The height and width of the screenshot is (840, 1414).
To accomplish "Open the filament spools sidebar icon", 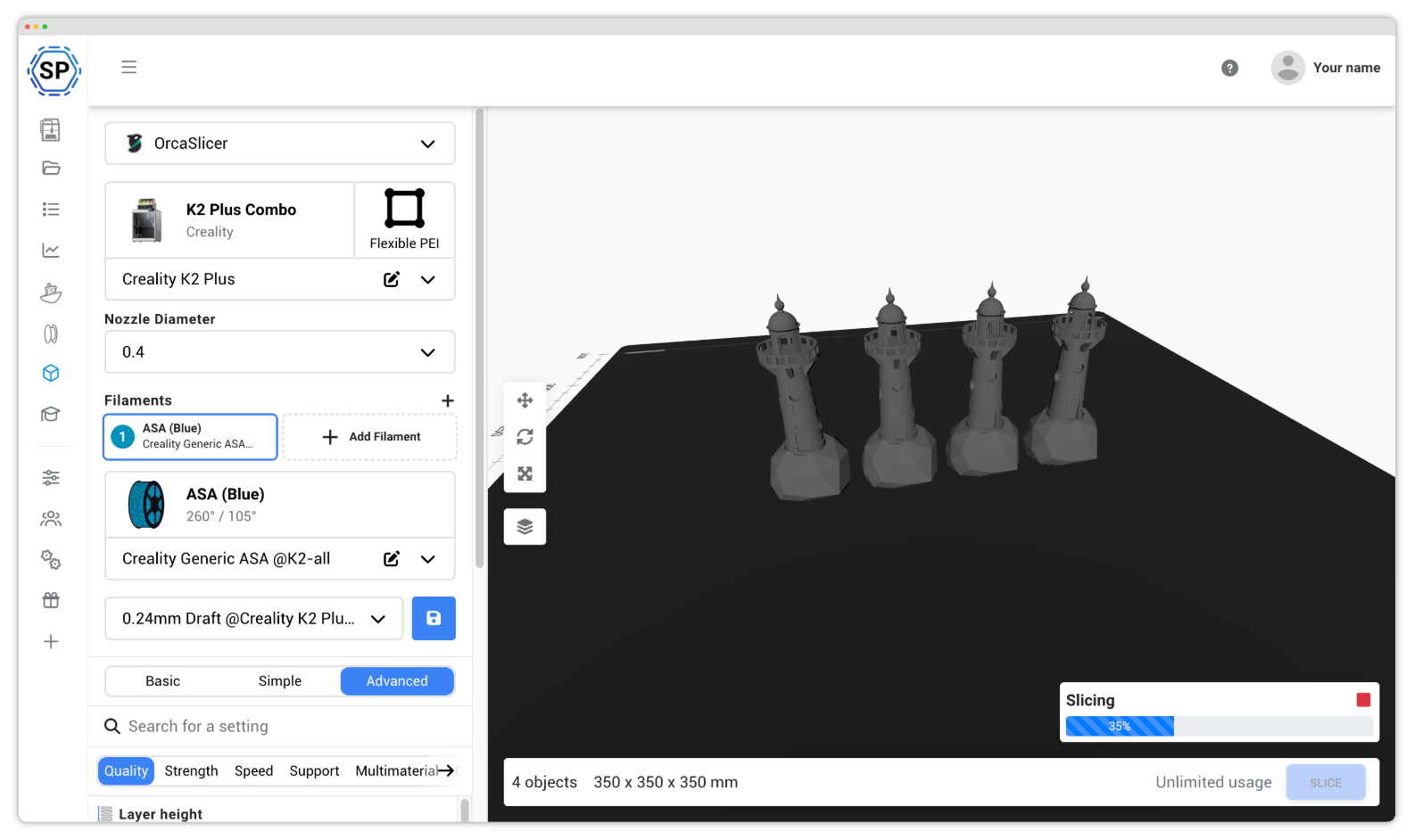I will click(x=51, y=334).
